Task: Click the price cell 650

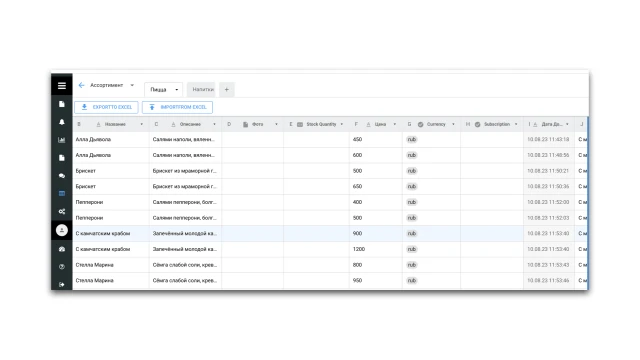Action: point(376,187)
